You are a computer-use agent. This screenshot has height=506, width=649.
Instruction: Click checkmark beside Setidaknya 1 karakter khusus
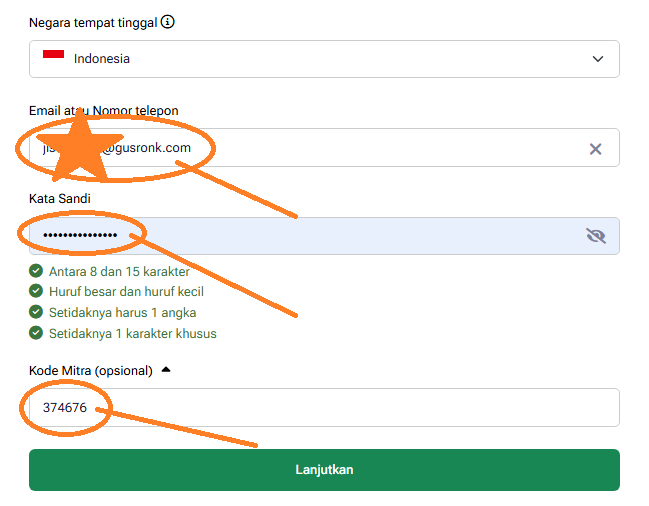tap(36, 334)
